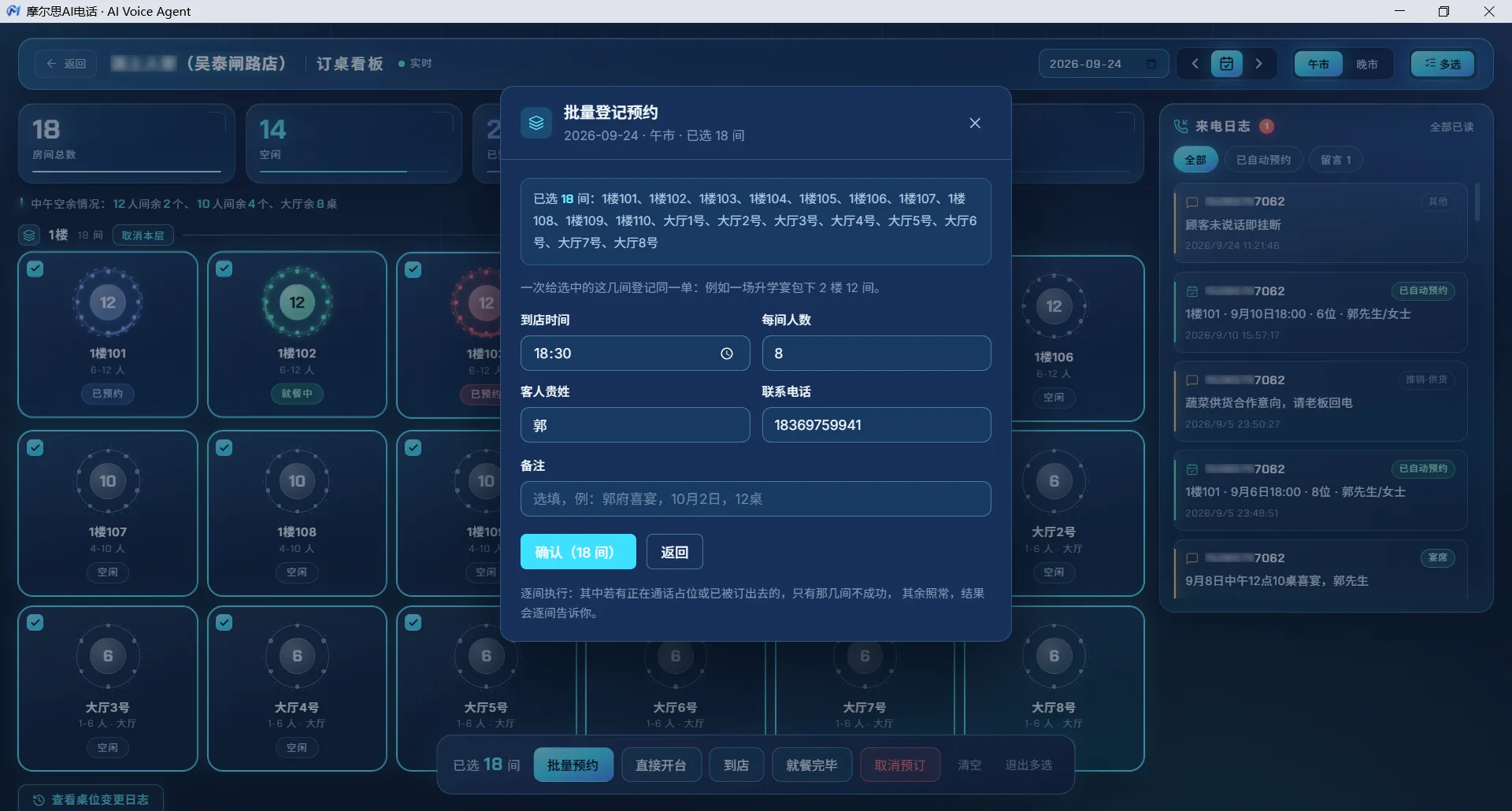Click the 已预约 status tag on 1楼101
The height and width of the screenshot is (811, 1512).
pyautogui.click(x=108, y=394)
